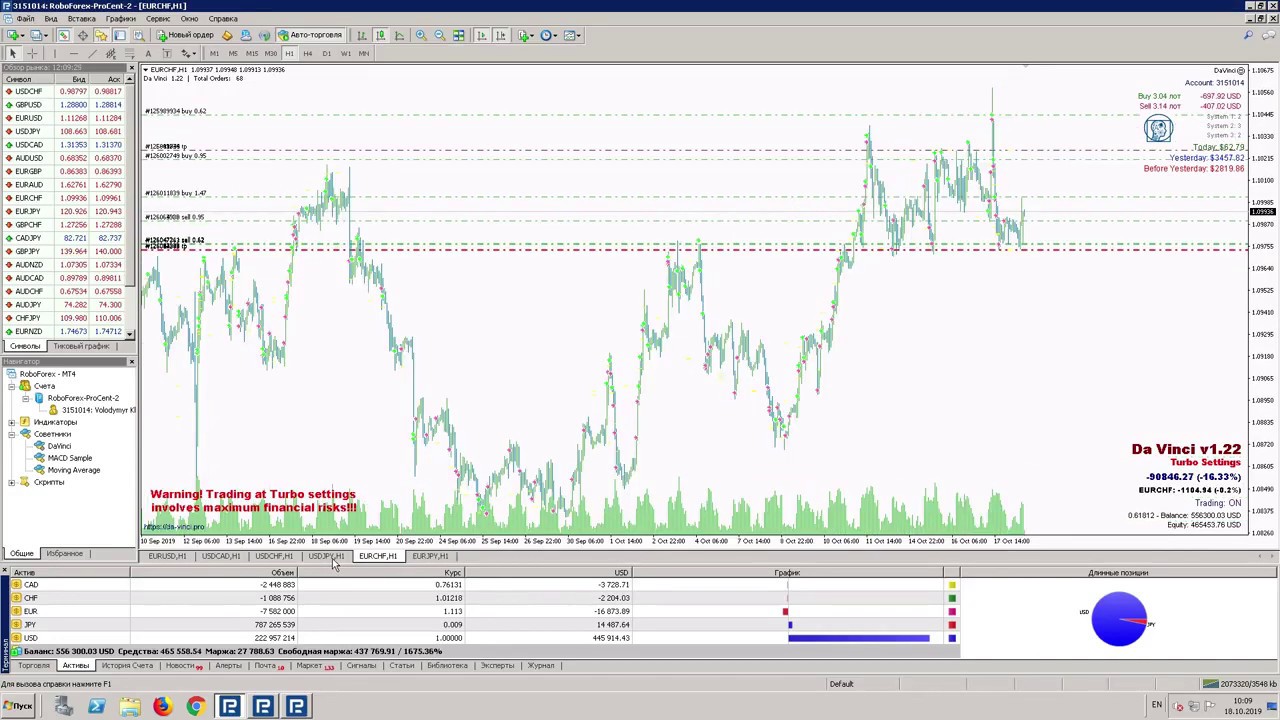Switch to the Избранное navigator tab
1280x720 pixels.
[x=64, y=554]
